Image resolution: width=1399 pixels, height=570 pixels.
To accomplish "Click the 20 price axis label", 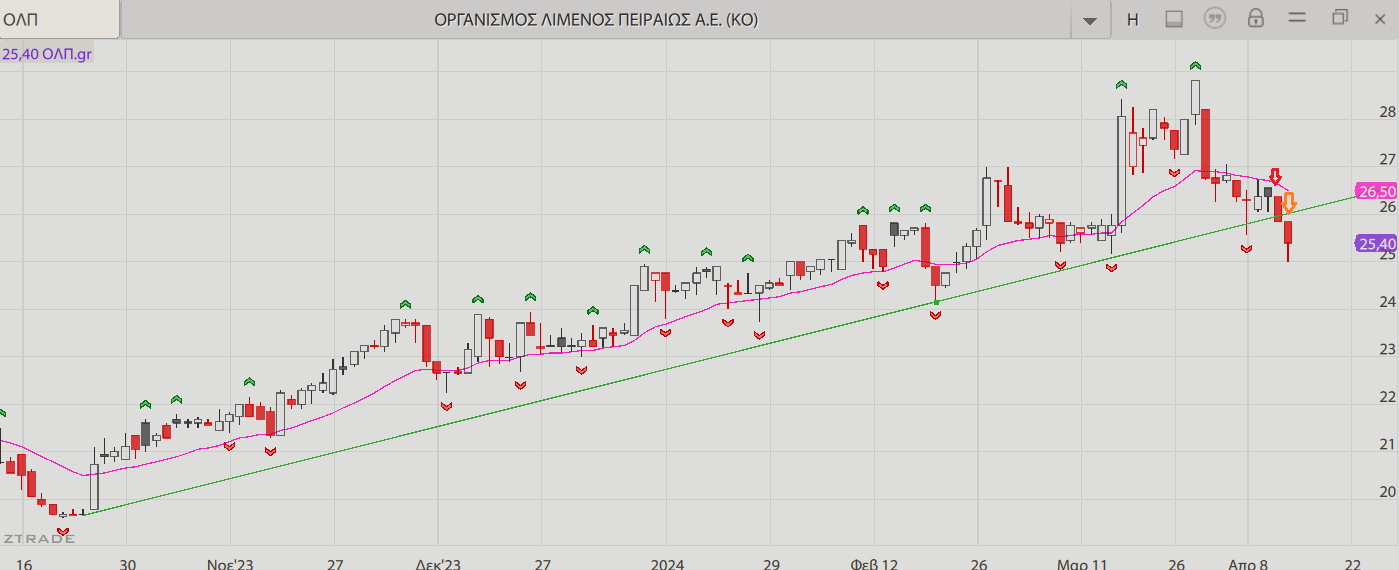I will (x=1388, y=491).
